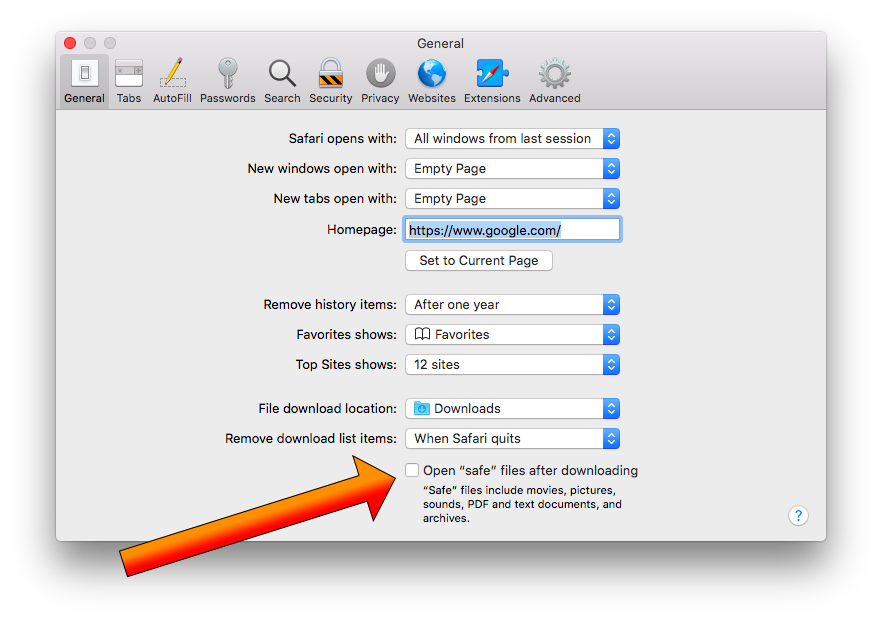Click the help question mark button
Screen dimensions: 882x621
click(798, 515)
